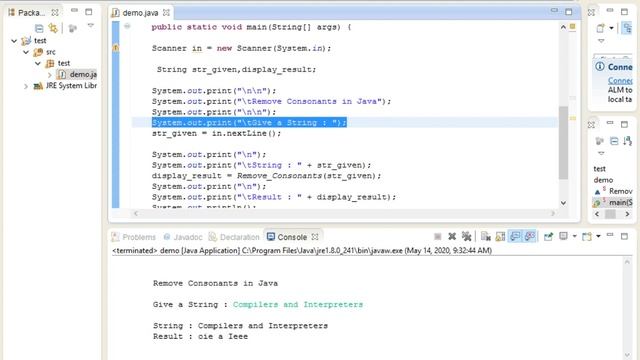
Task: Open the Problems tab
Action: (133, 237)
